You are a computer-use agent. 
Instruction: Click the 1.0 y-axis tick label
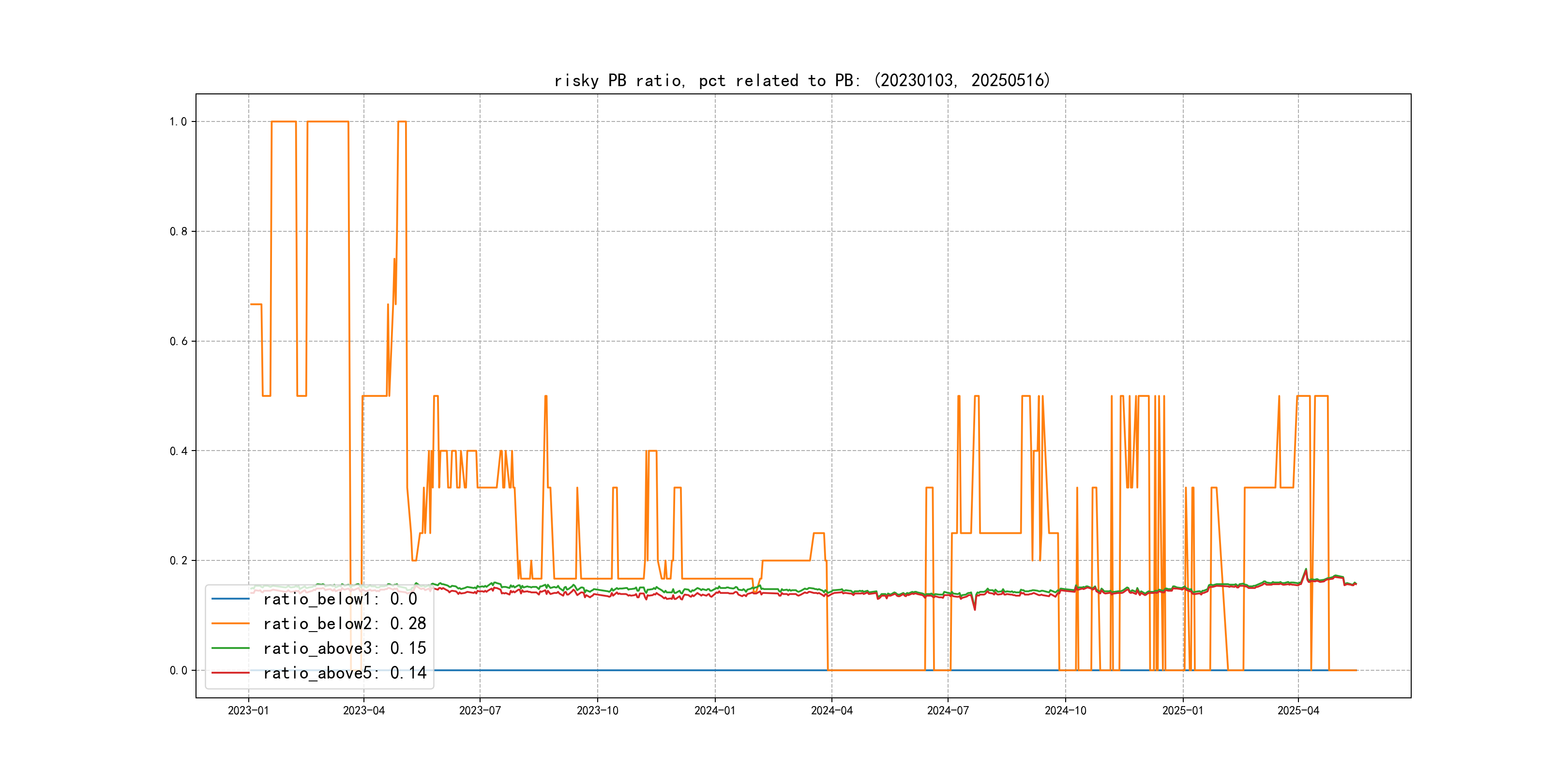(x=178, y=122)
